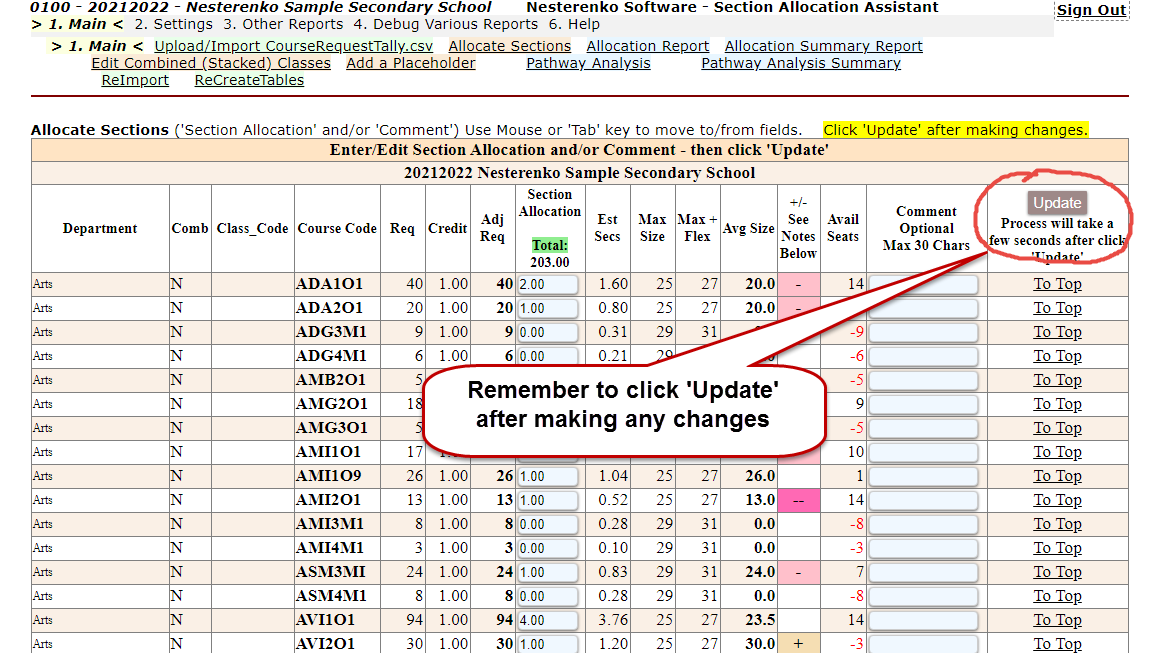The width and height of the screenshot is (1160, 653).
Task: Open Allocation Summary Report link
Action: click(x=823, y=46)
